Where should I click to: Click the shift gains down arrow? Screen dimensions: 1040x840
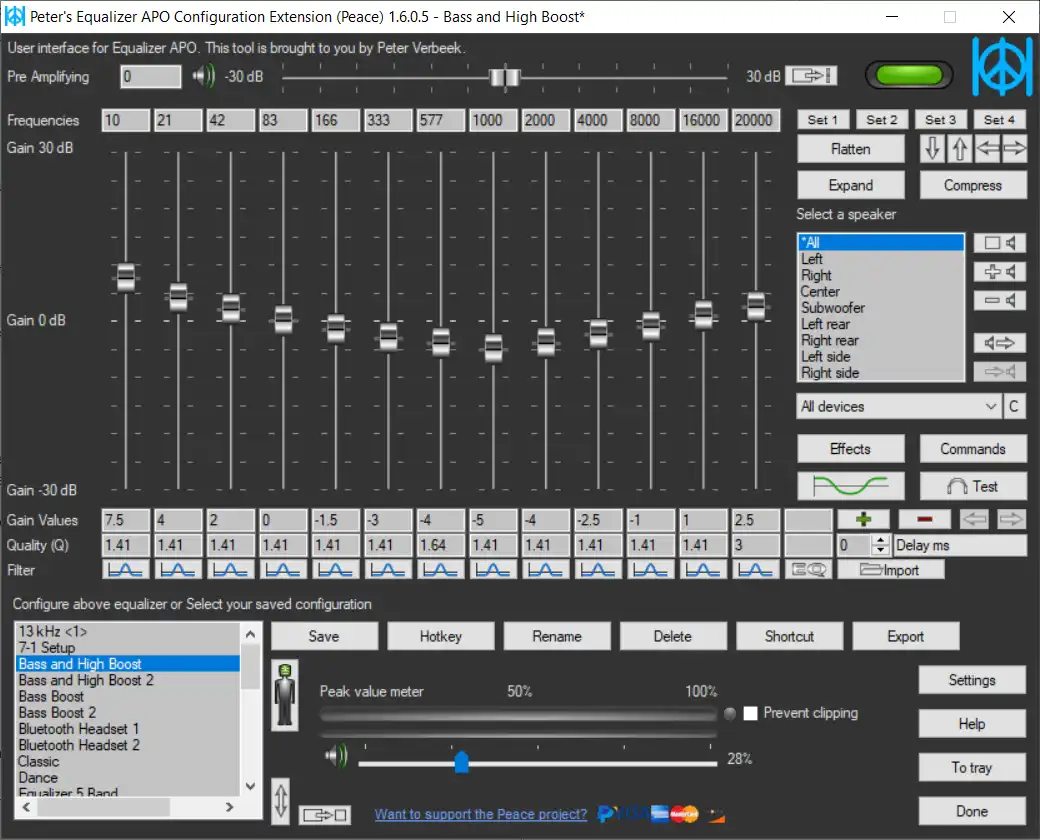932,149
